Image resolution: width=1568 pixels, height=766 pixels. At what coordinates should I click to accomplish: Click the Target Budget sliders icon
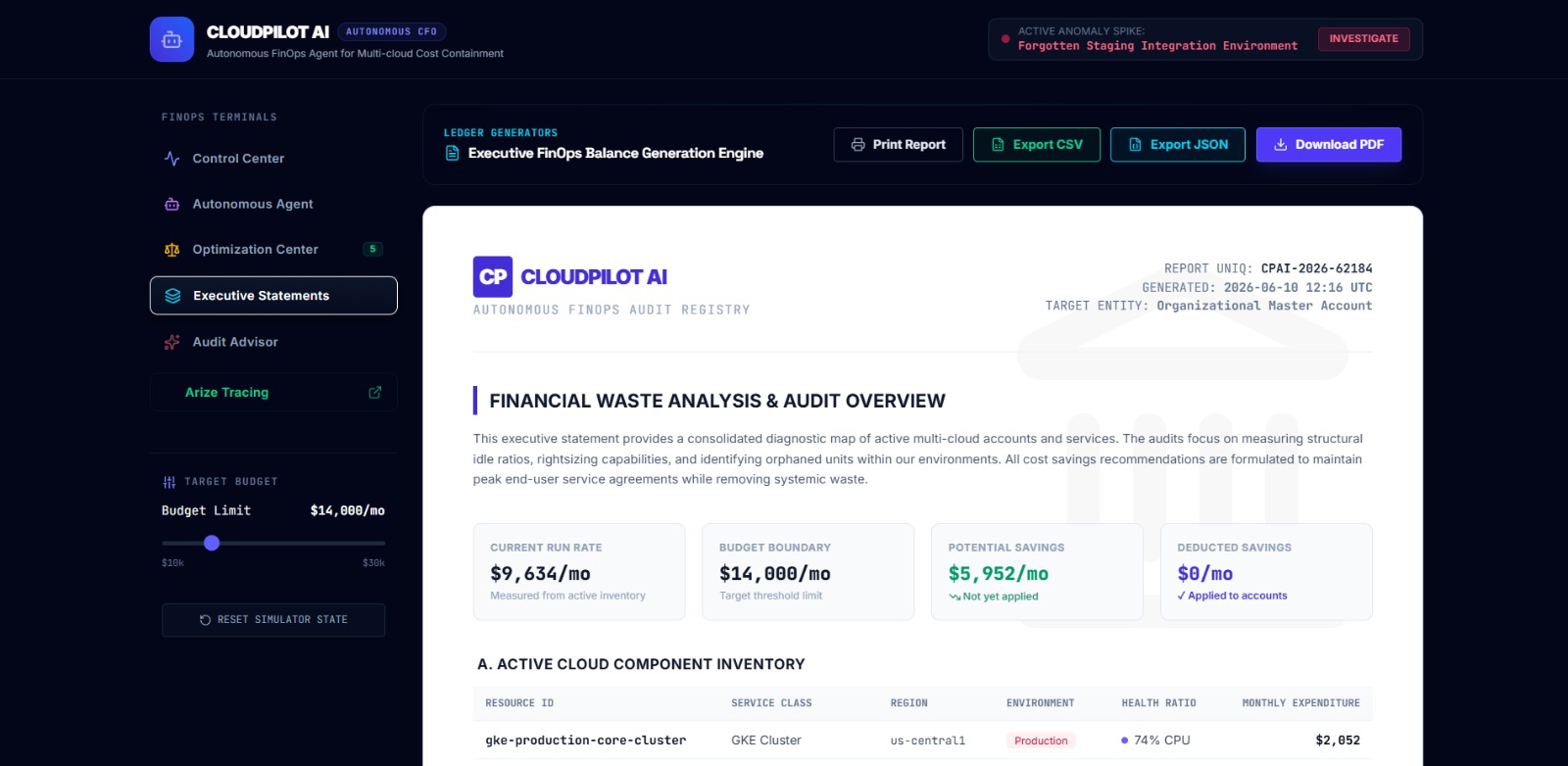tap(170, 482)
